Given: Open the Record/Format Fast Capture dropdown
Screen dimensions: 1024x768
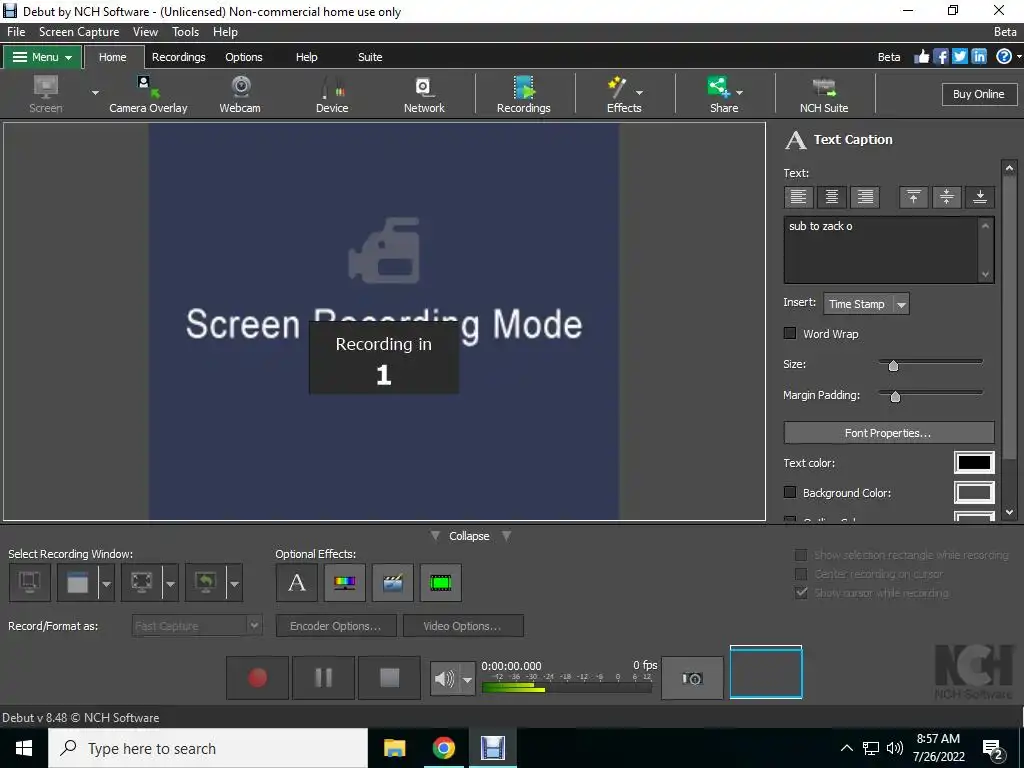Looking at the screenshot, I should pyautogui.click(x=197, y=626).
